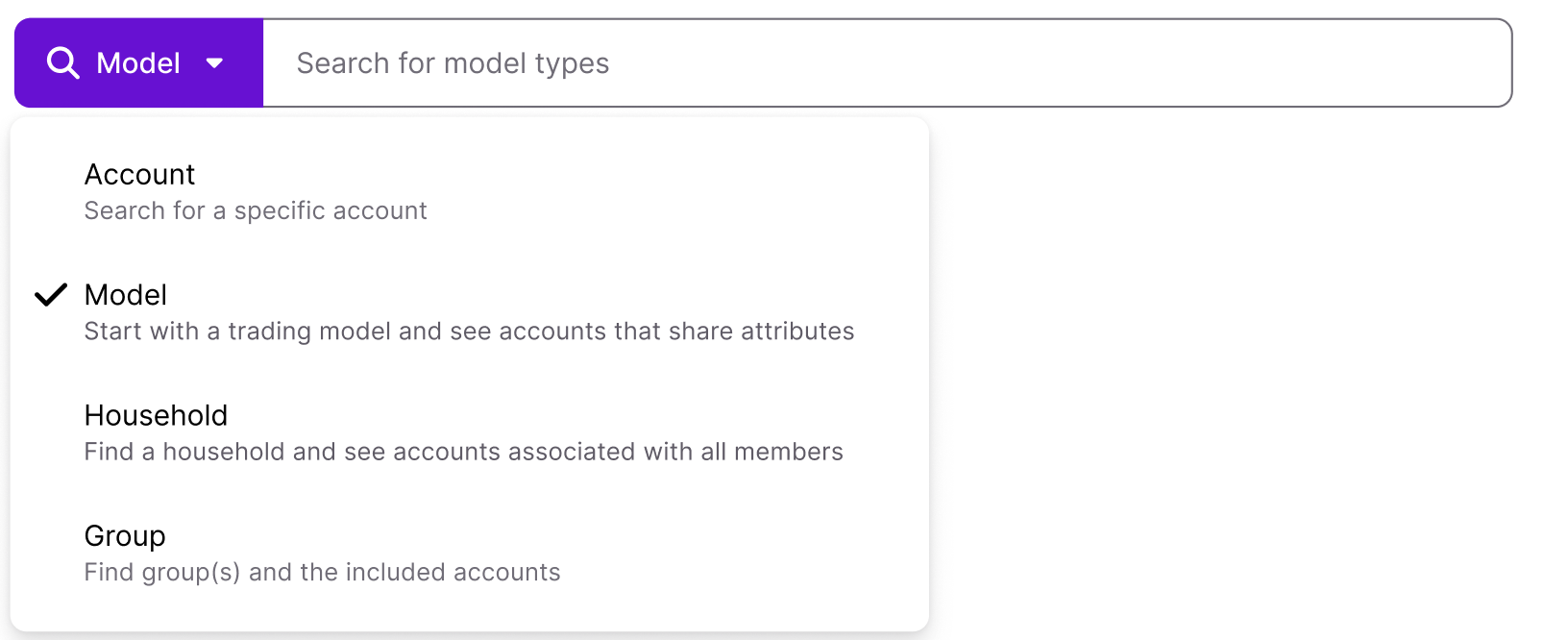This screenshot has height=640, width=1568.
Task: Choose Household from the search type list
Action: pos(155,415)
